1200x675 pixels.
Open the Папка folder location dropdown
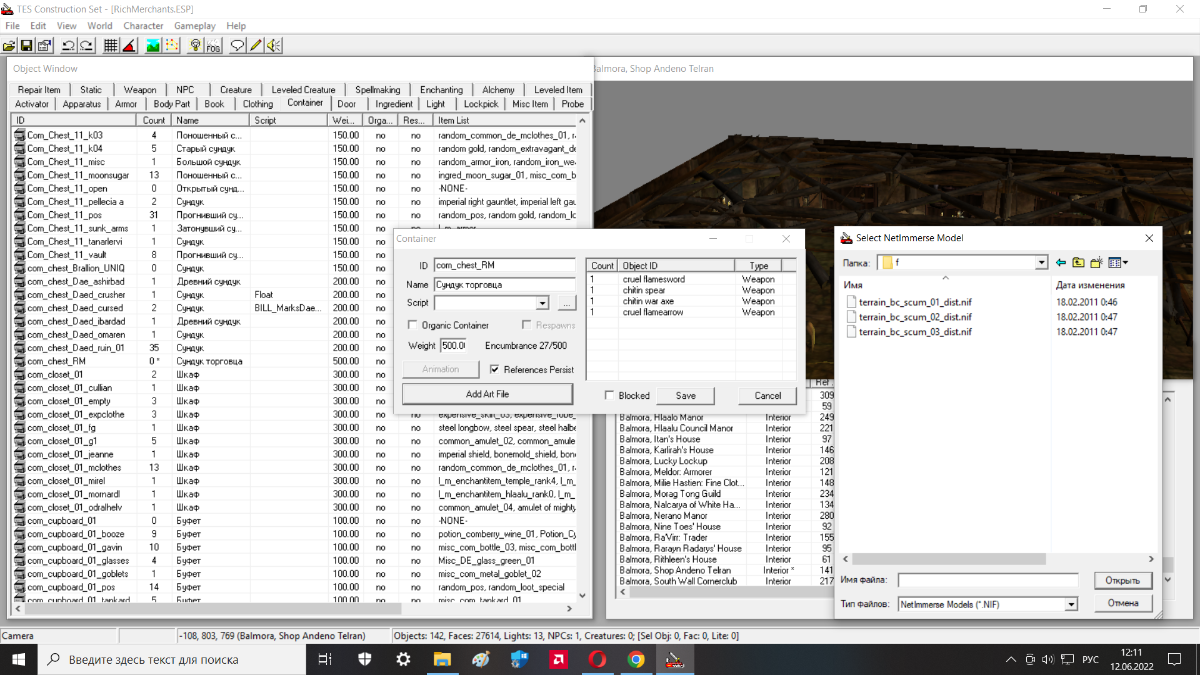click(1041, 262)
